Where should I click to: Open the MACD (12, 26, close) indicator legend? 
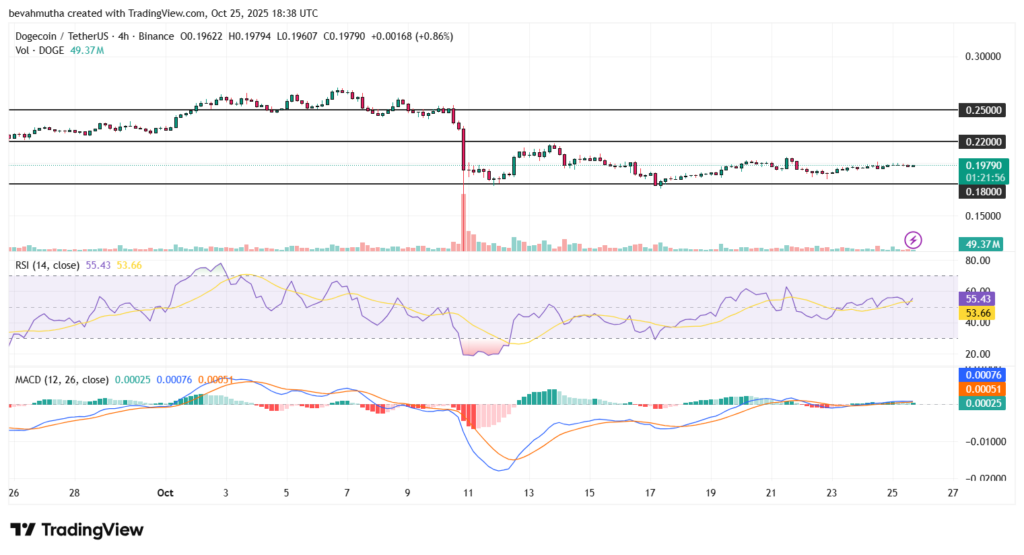62,380
